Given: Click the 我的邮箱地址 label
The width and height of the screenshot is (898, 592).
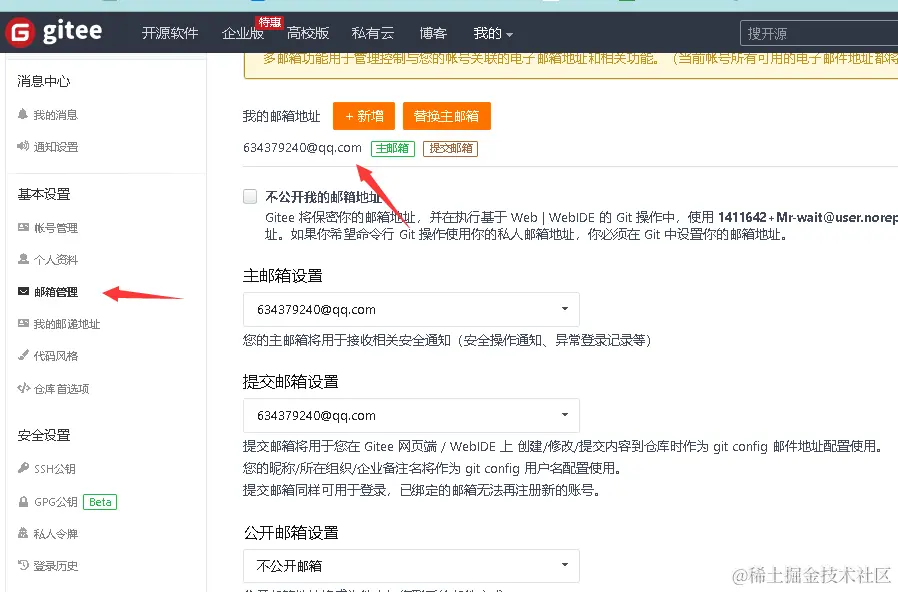Looking at the screenshot, I should click(x=281, y=117).
